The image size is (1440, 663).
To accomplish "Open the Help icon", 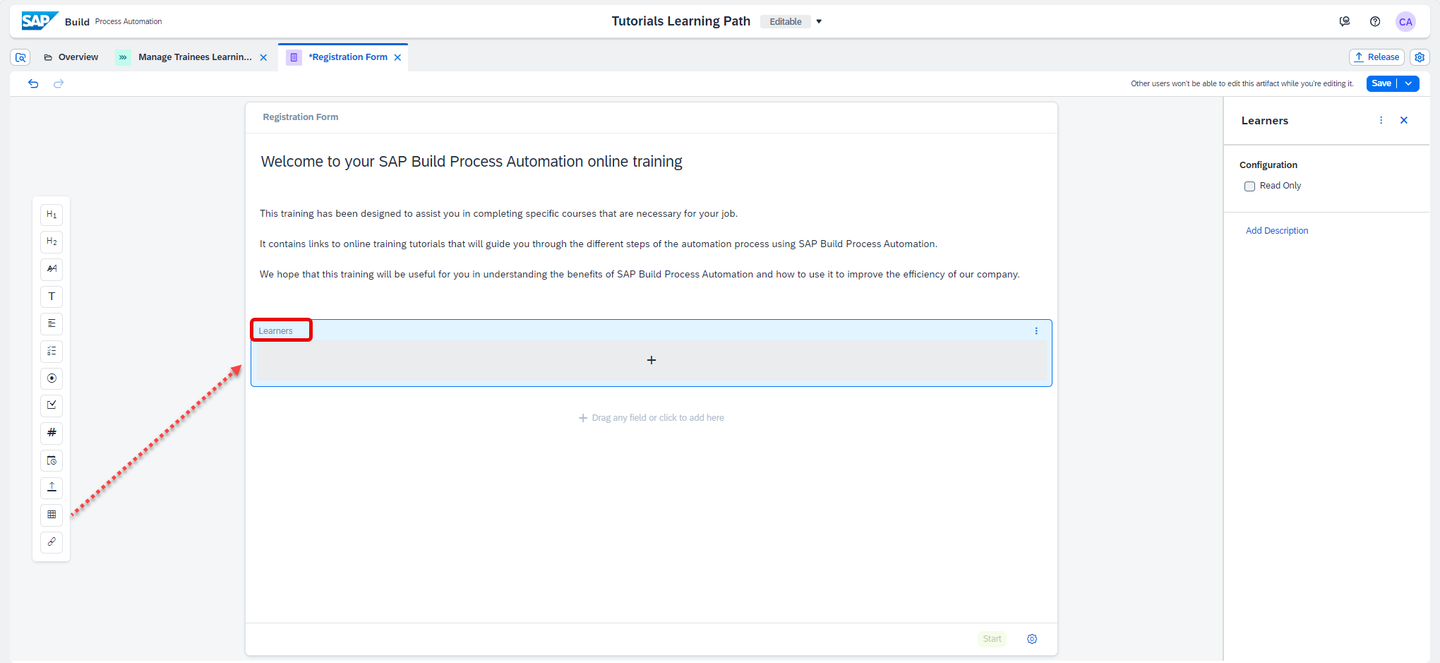I will point(1375,21).
